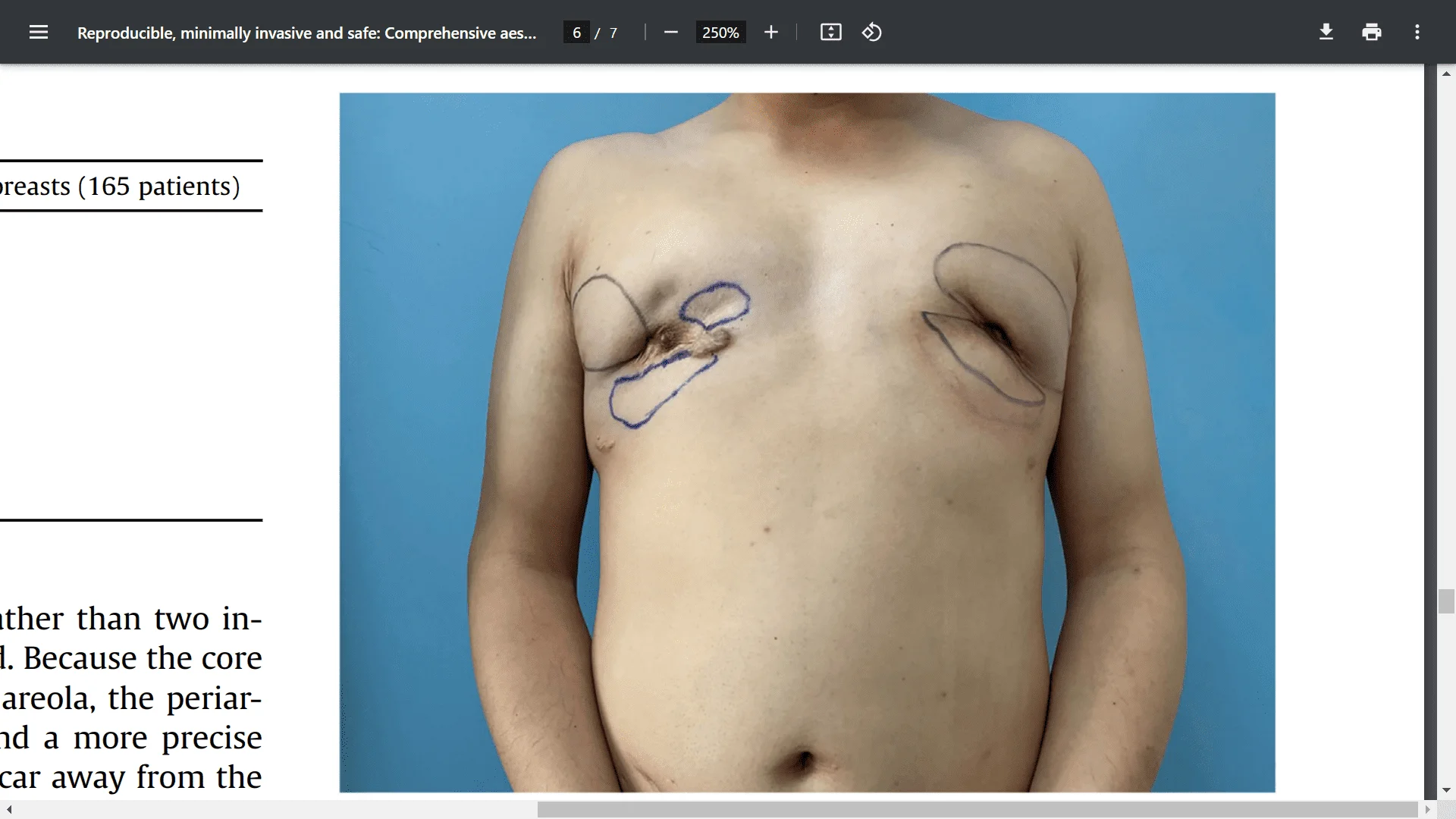Click the document title text
The image size is (1456, 819).
click(306, 33)
